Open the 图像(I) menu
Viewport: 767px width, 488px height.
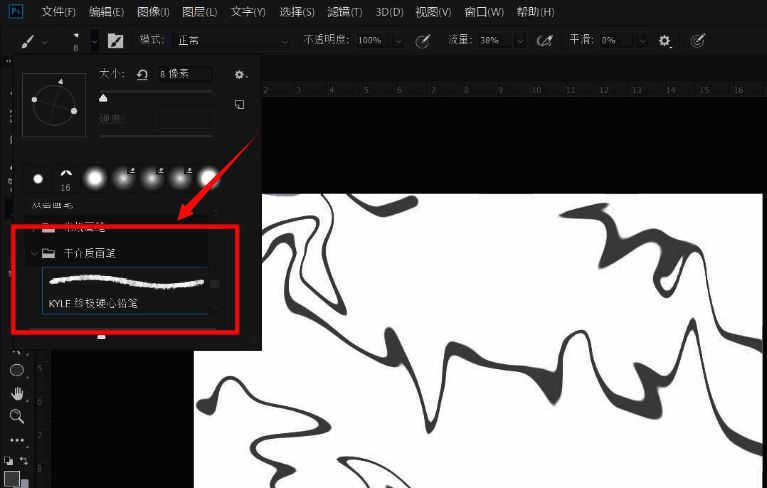[153, 12]
